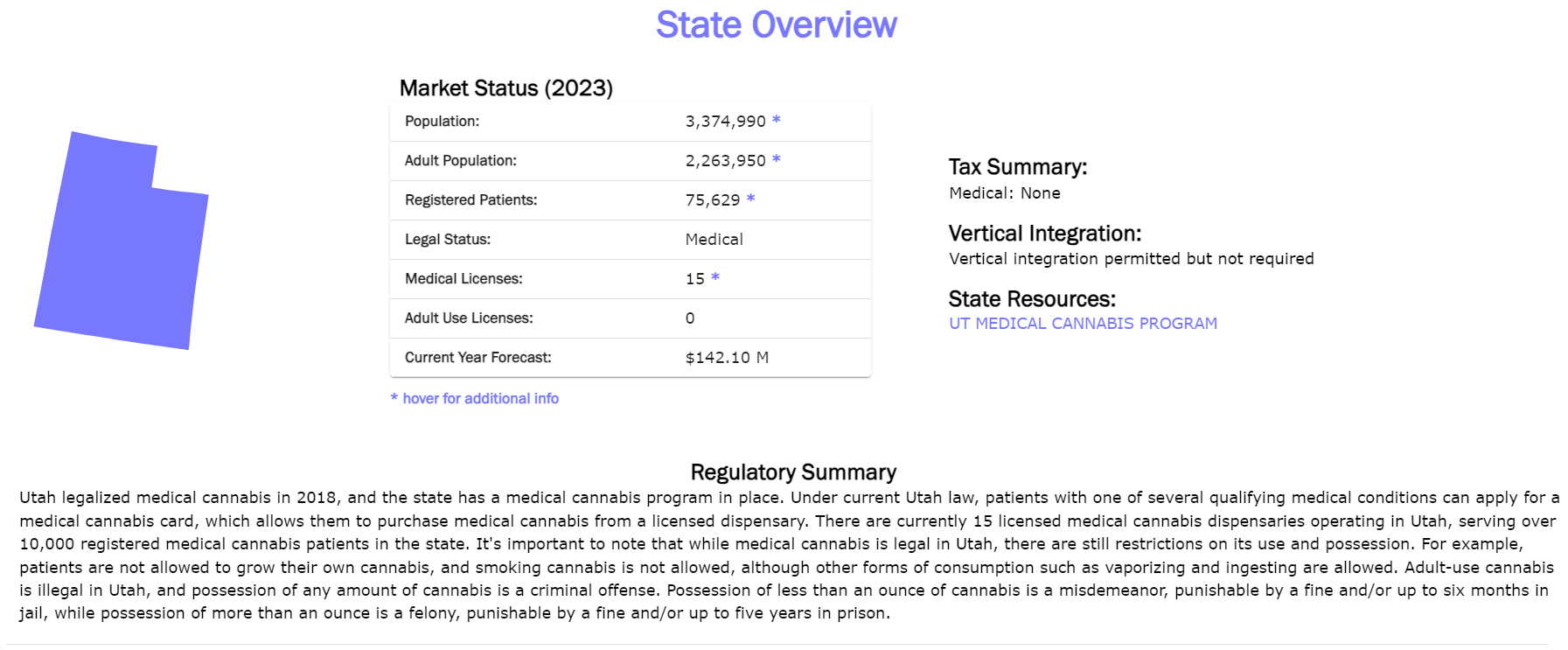1568x650 pixels.
Task: Click the Regulatory Summary heading
Action: [793, 472]
